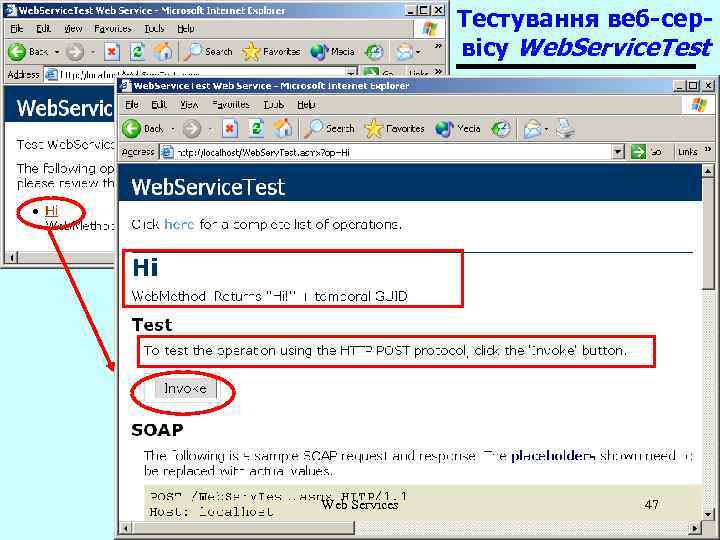
Task: Click Stop icon in front browser toolbar
Action: 230,129
